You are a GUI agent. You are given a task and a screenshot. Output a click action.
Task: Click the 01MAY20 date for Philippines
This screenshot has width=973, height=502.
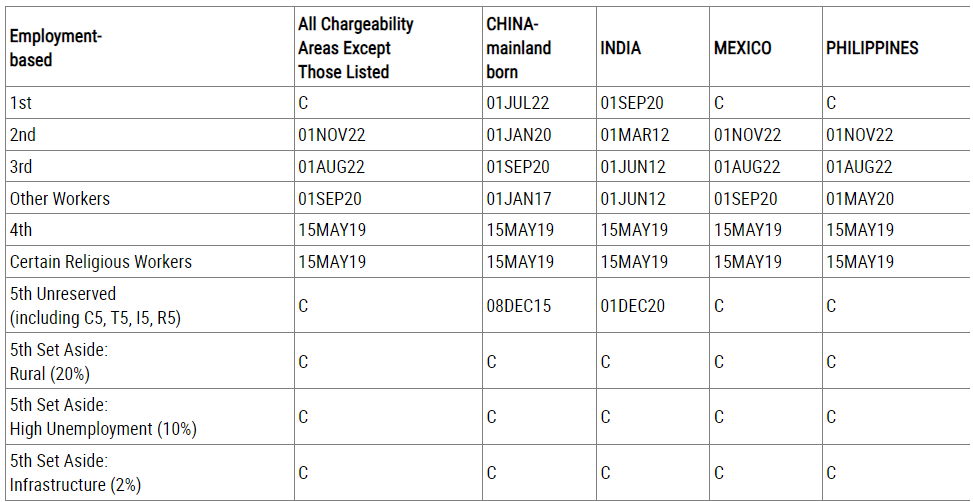(x=860, y=199)
